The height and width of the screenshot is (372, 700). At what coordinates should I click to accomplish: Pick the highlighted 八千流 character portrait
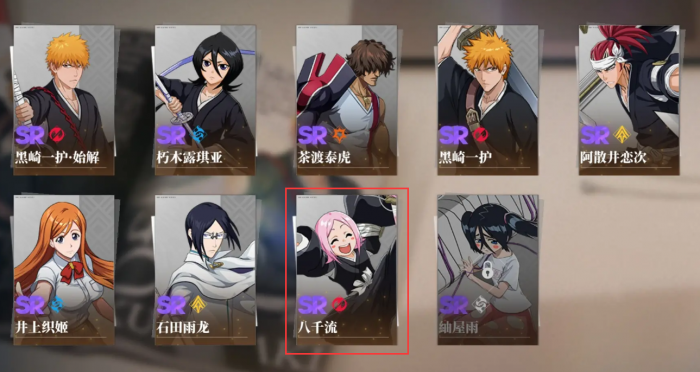[346, 270]
